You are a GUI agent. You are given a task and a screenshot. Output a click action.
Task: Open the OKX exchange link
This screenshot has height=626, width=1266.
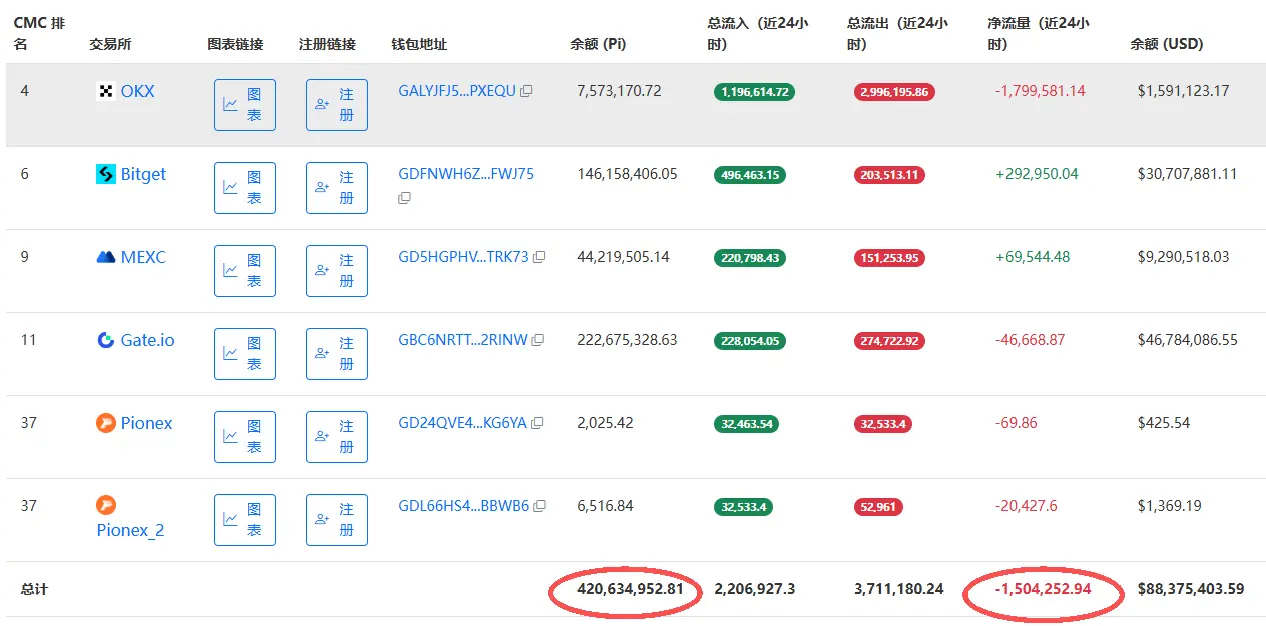pos(138,91)
